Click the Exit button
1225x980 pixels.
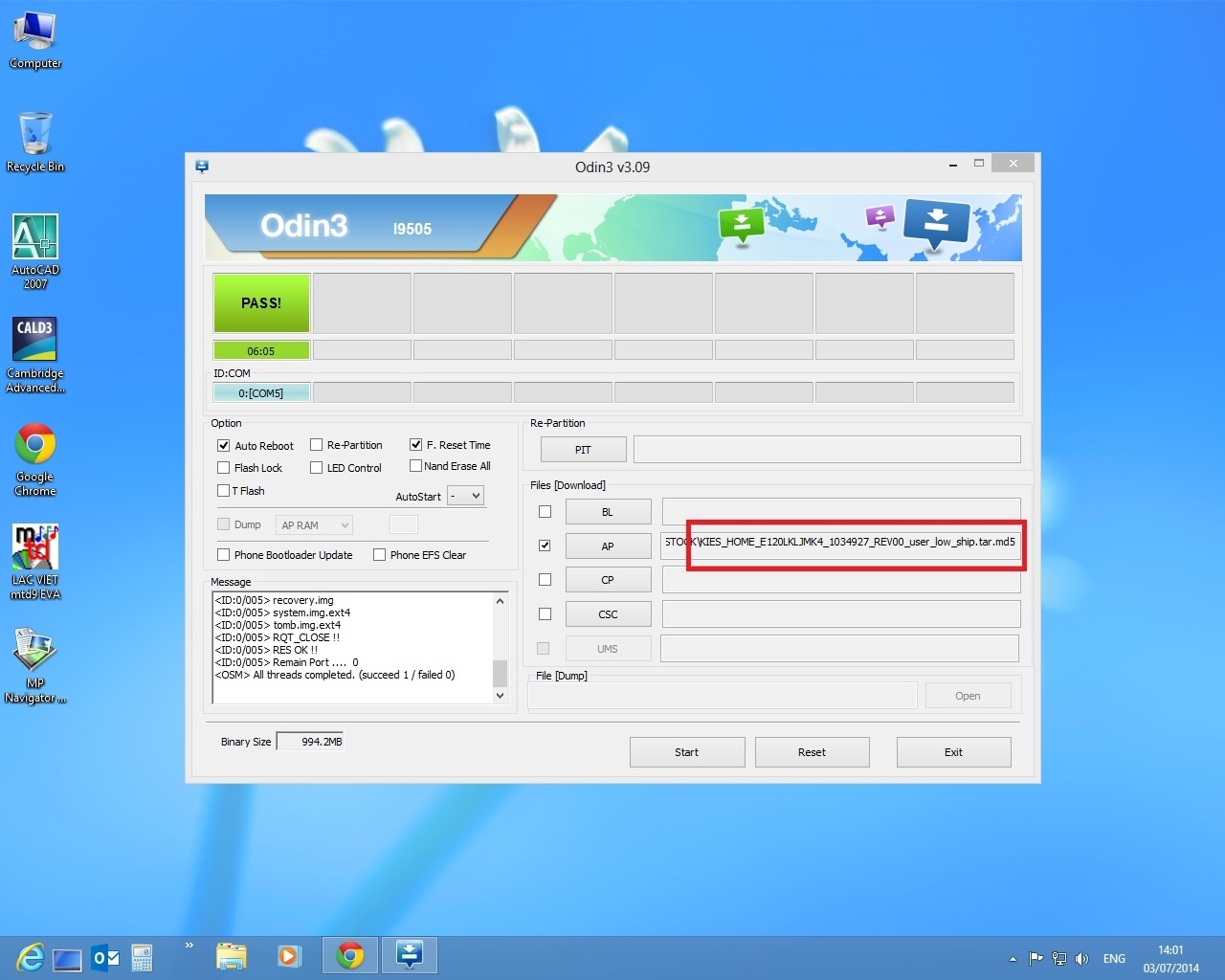[x=954, y=752]
